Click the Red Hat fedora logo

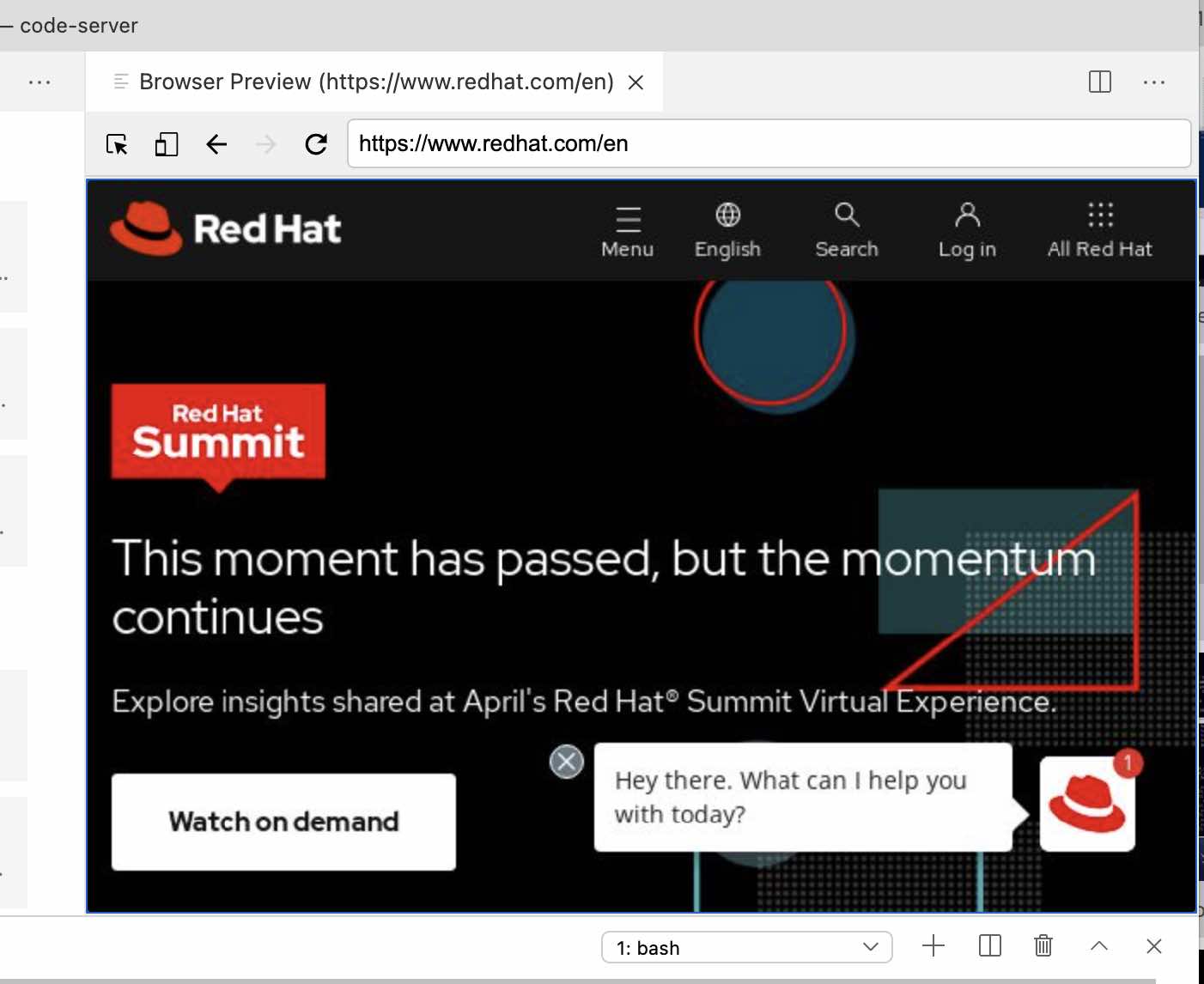145,228
